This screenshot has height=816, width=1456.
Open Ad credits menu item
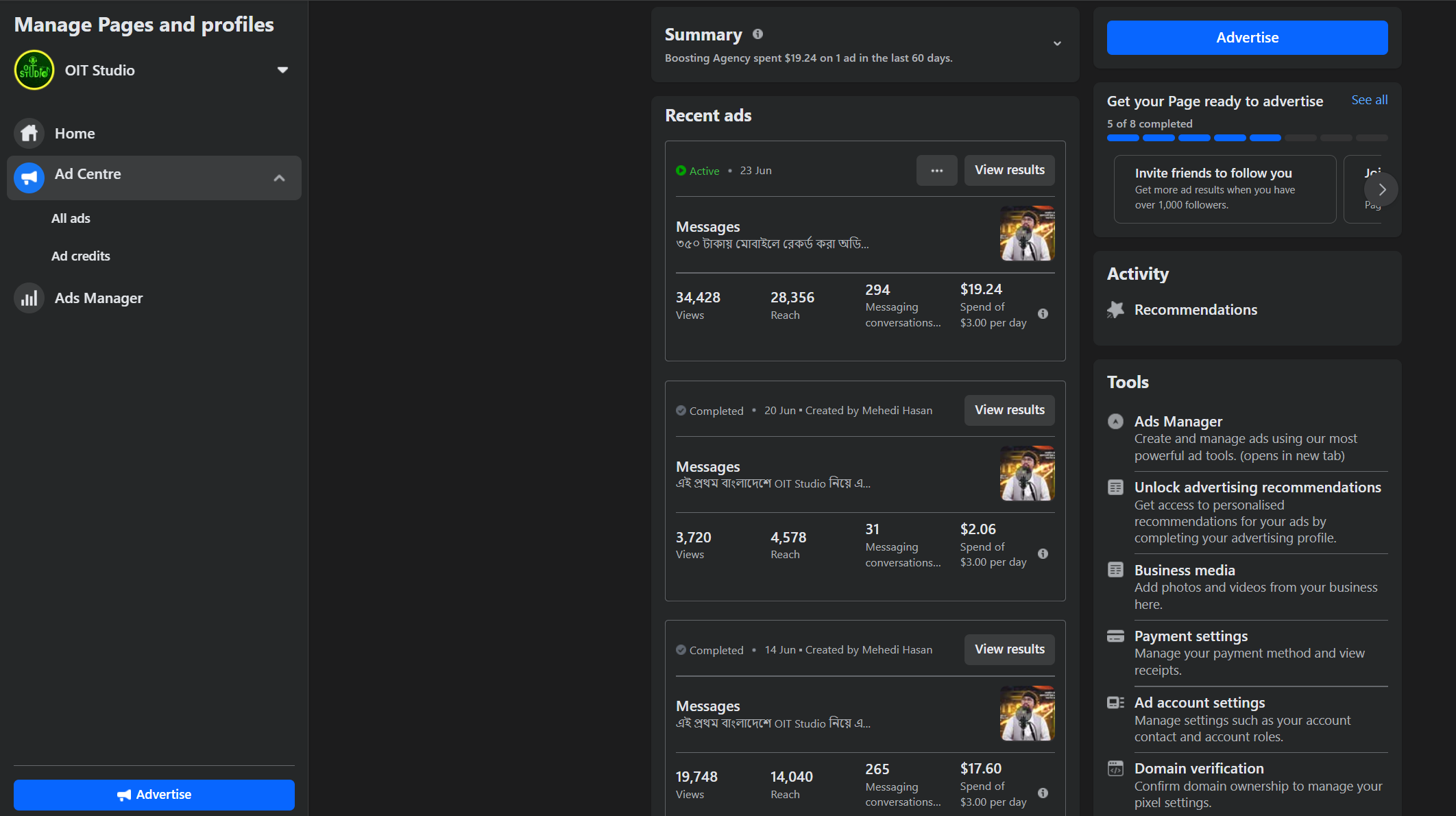coord(80,256)
